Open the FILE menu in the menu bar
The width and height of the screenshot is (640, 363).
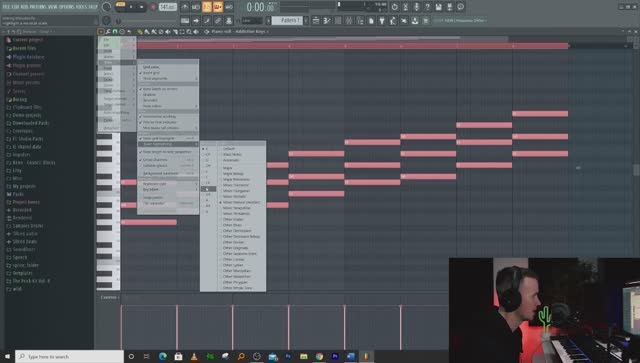(7, 7)
